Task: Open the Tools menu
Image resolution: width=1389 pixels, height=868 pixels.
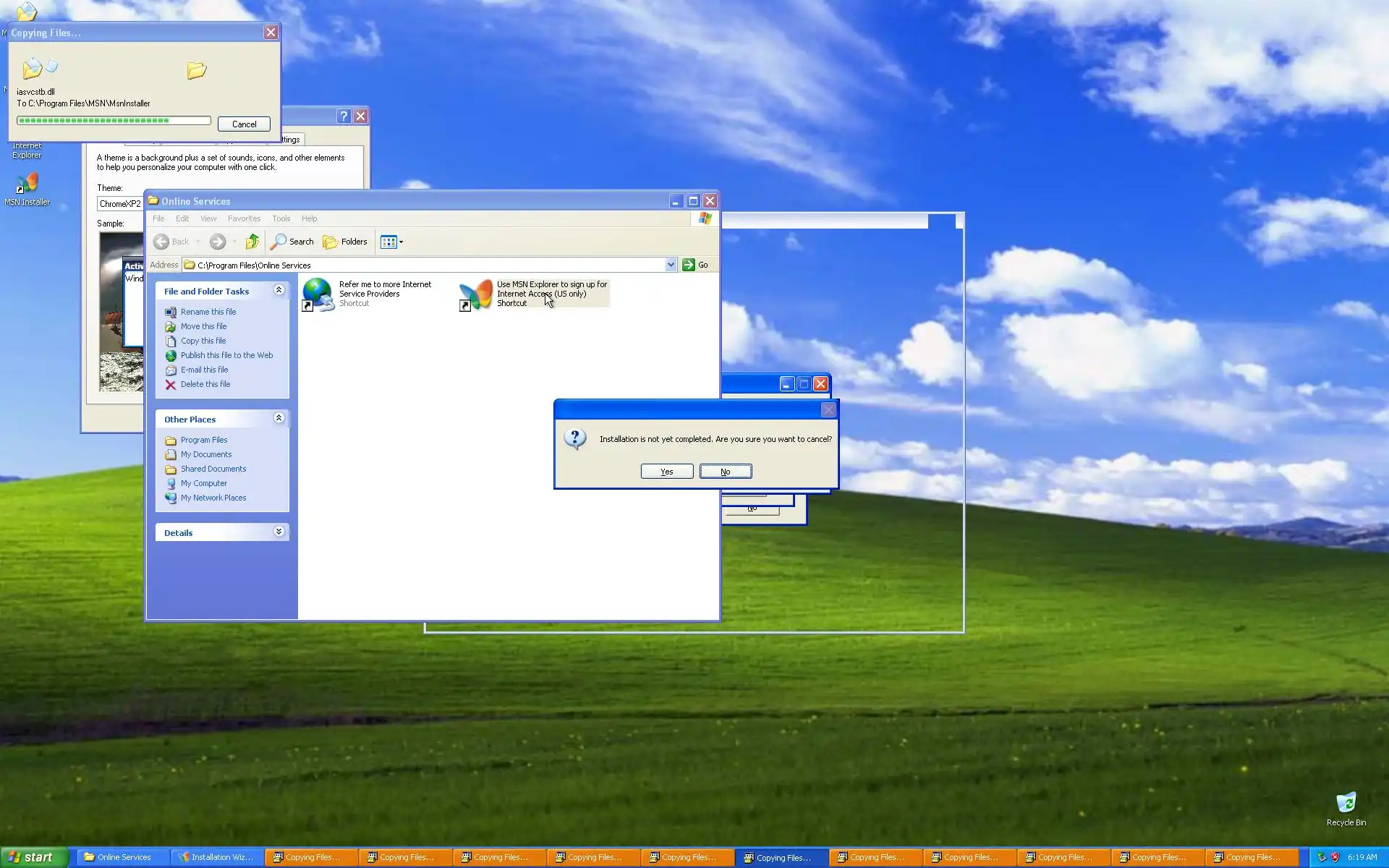Action: coord(281,218)
